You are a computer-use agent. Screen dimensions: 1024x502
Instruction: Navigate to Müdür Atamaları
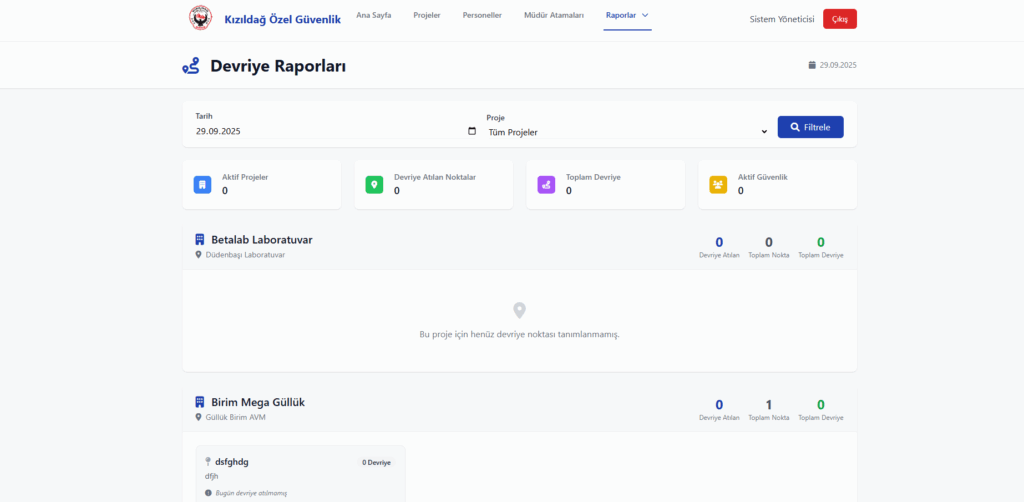554,15
